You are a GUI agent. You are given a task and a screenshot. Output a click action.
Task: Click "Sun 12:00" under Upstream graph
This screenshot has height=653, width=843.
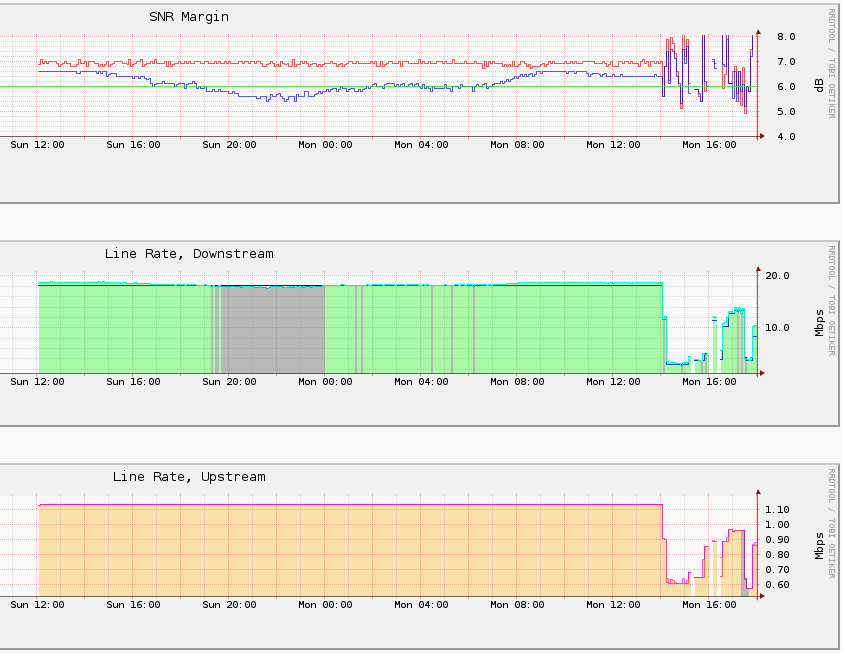37,605
